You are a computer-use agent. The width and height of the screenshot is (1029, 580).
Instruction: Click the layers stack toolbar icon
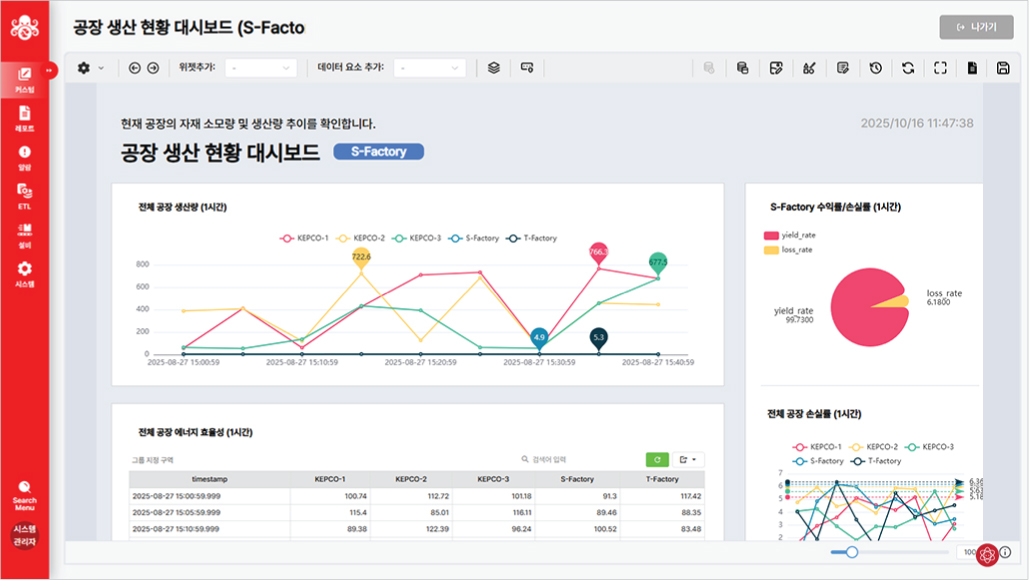(x=494, y=68)
